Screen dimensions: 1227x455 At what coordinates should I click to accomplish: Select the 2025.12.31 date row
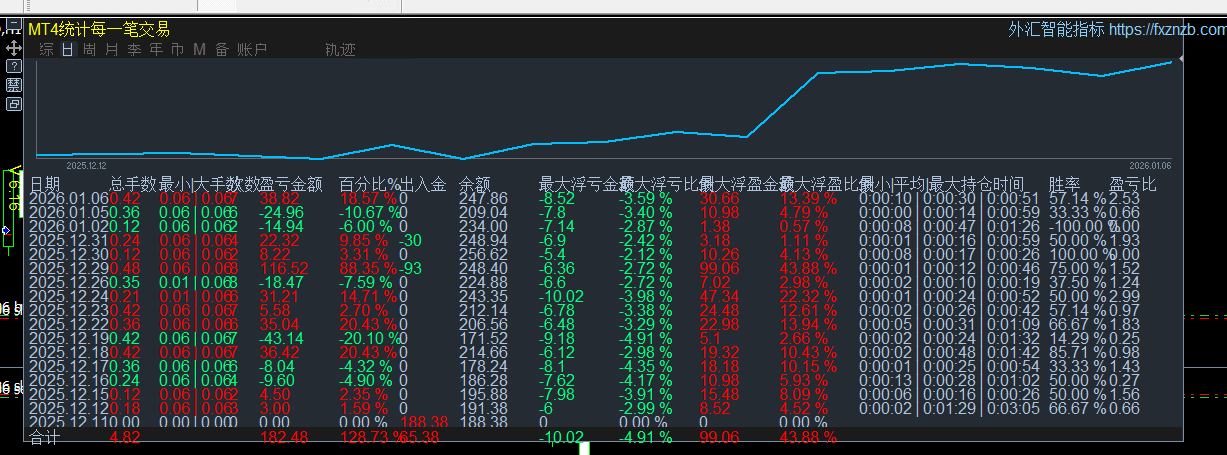point(69,241)
